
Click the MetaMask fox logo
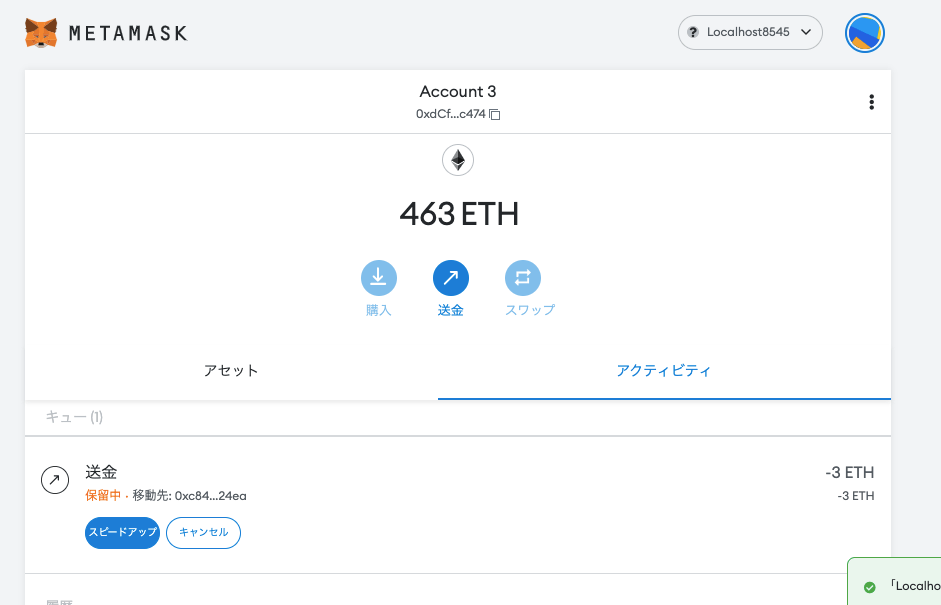(x=41, y=32)
